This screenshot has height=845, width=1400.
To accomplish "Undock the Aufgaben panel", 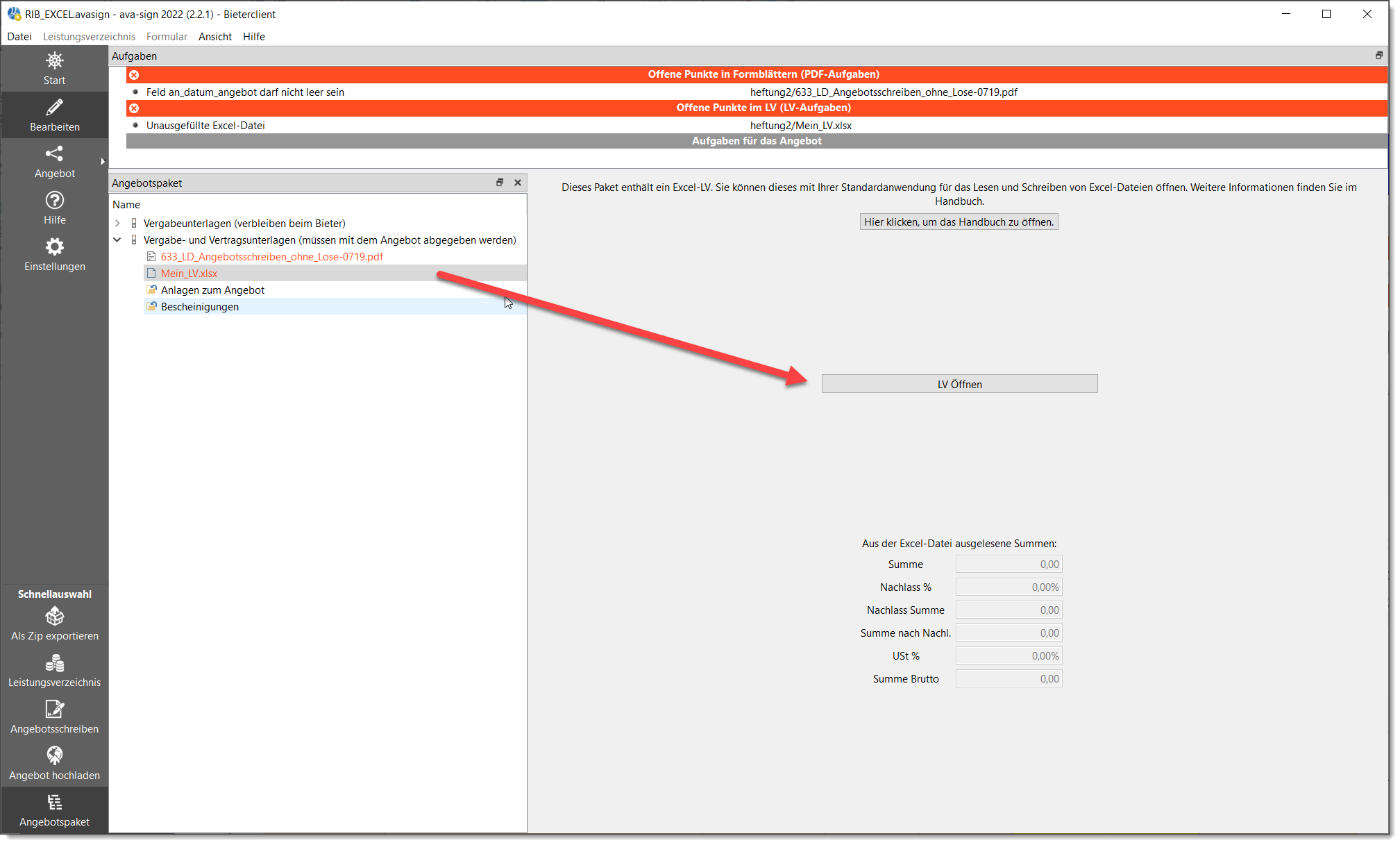I will pos(1378,56).
